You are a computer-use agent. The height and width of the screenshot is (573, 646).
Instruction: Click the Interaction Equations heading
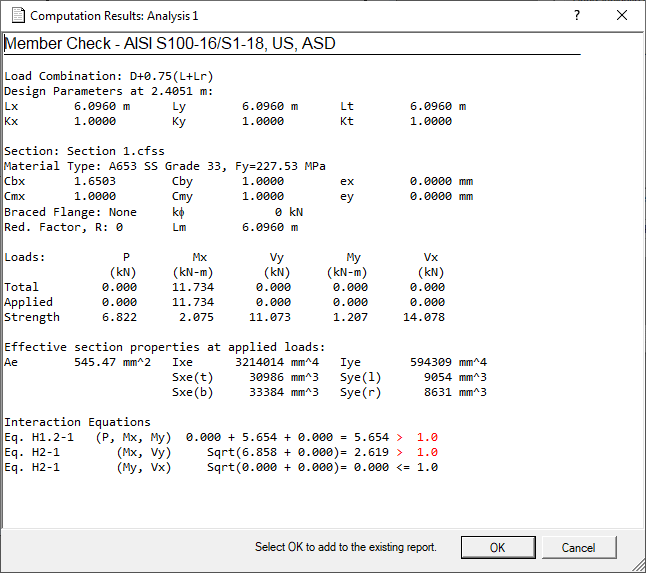[77, 422]
